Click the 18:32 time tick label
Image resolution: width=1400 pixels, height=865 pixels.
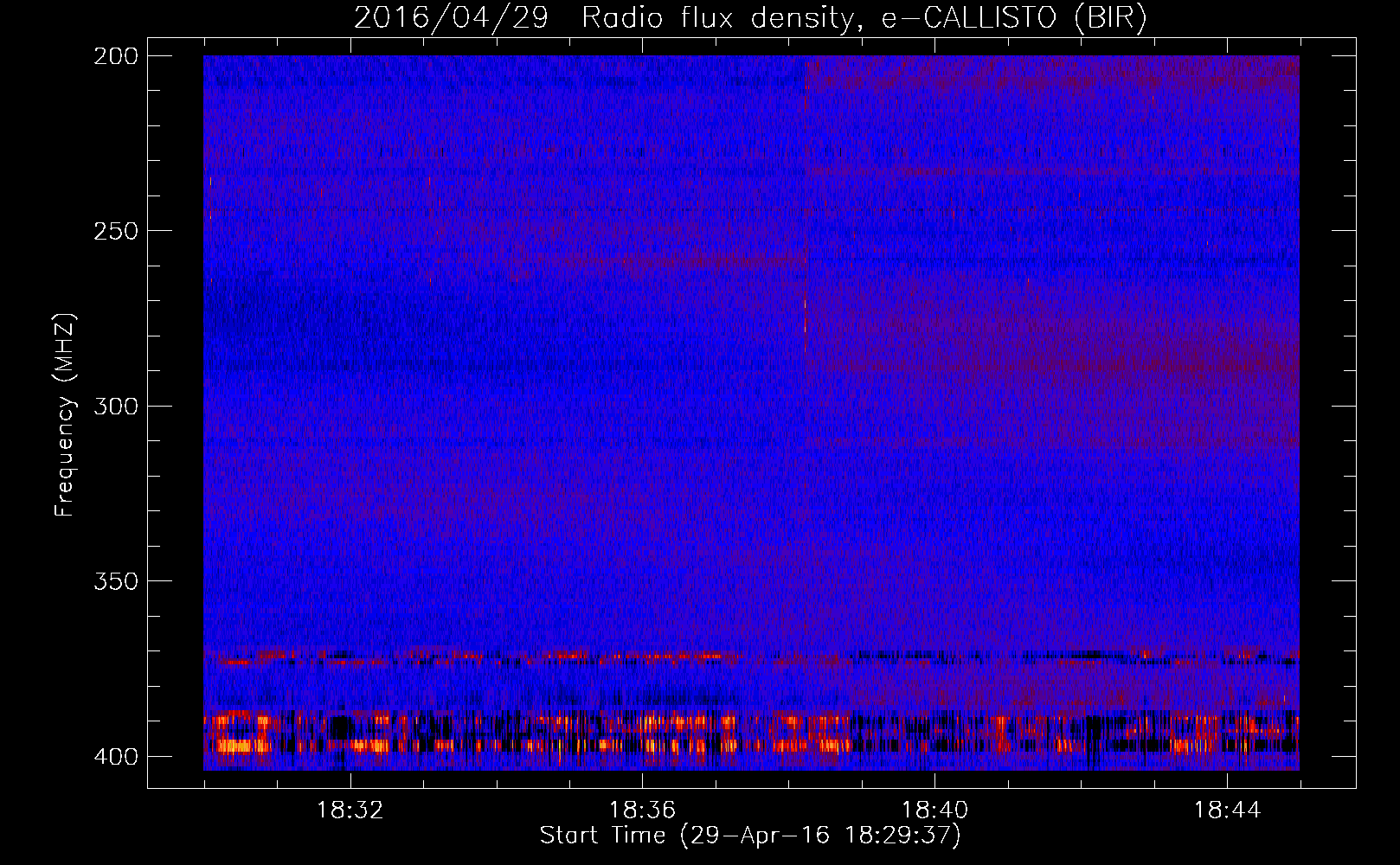(350, 811)
